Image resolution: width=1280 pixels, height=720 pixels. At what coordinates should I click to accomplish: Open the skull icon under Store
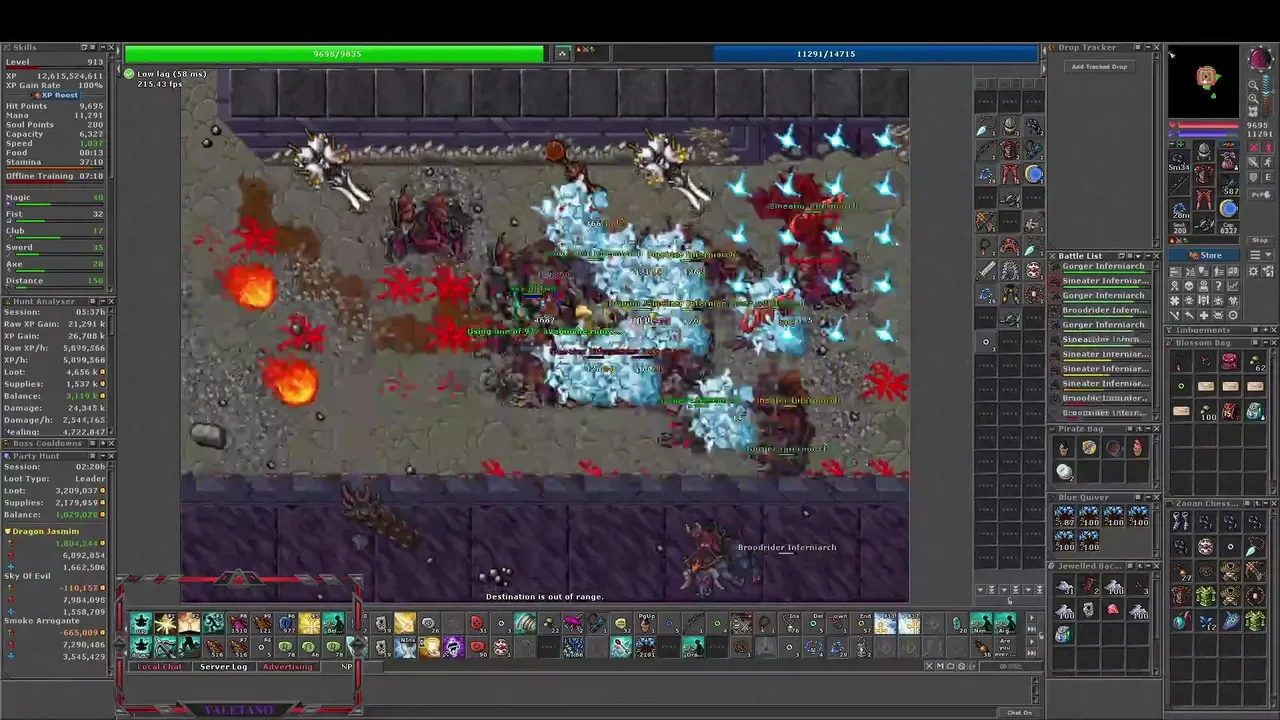pyautogui.click(x=1189, y=285)
